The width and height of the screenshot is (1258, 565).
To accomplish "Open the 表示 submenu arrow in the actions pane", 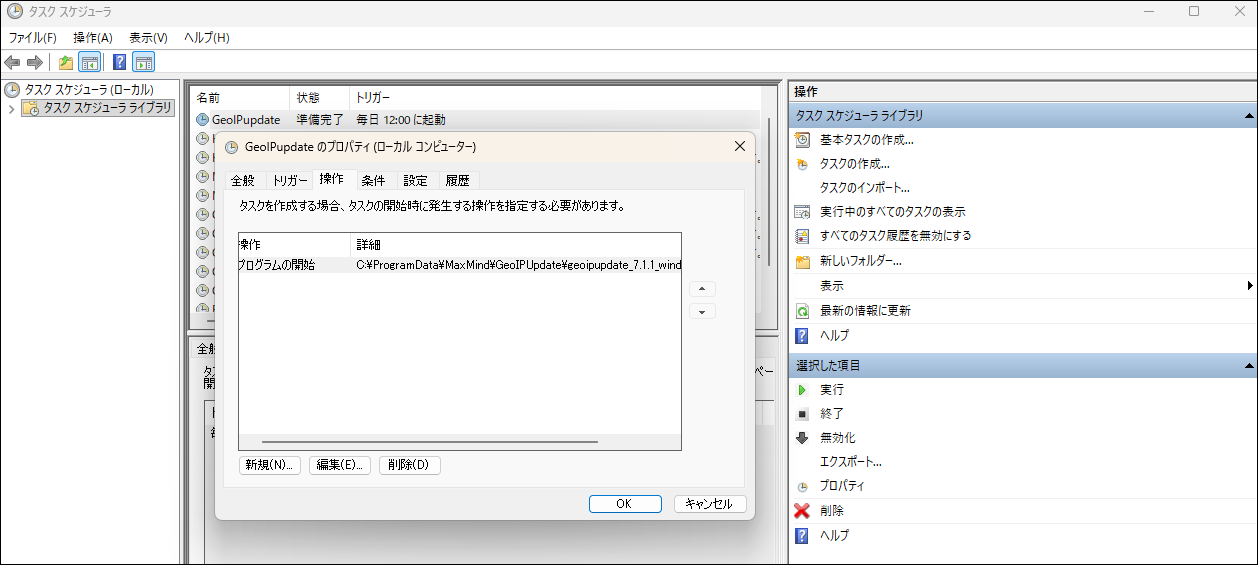I will pyautogui.click(x=1251, y=286).
